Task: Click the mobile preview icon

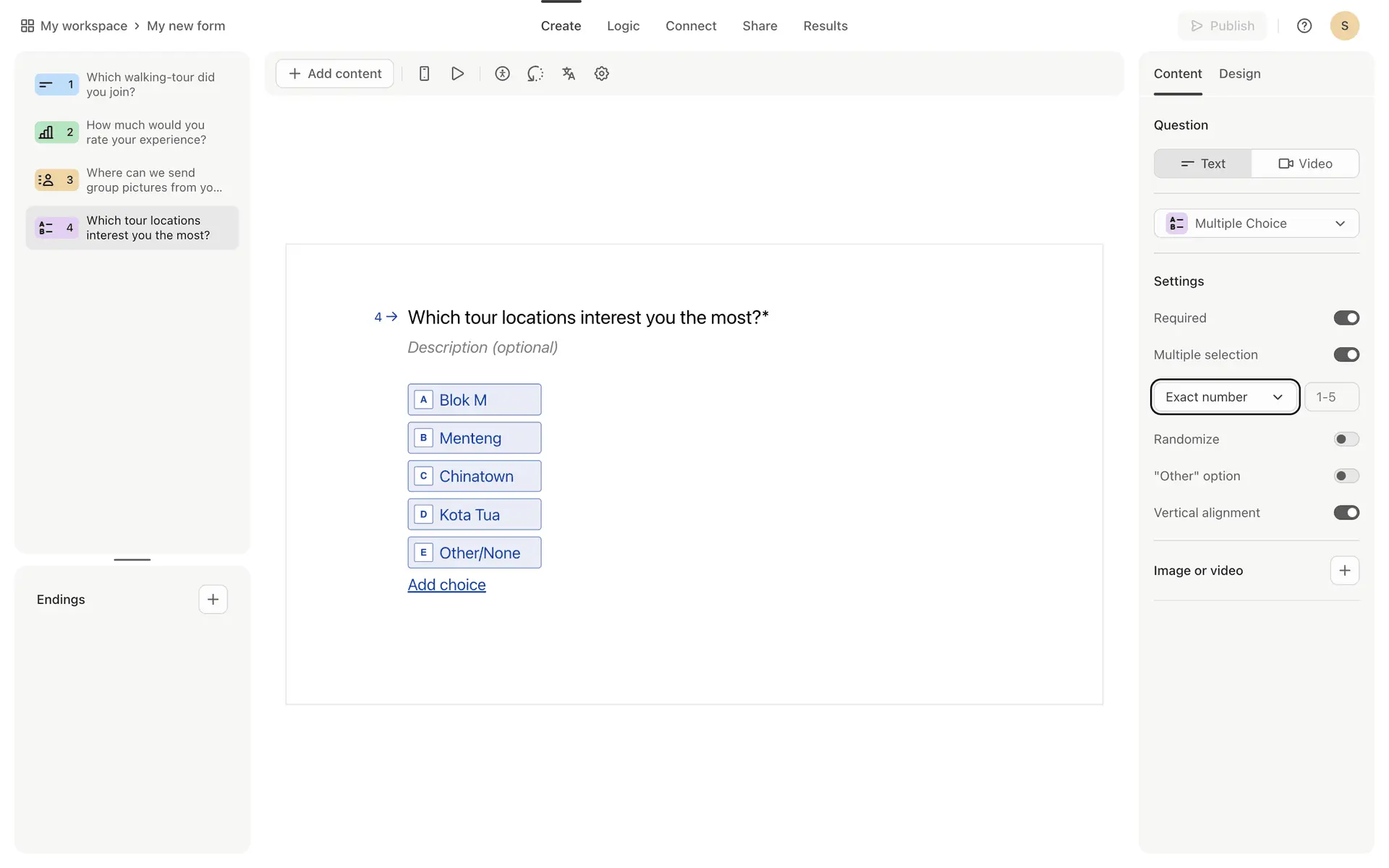Action: coord(425,74)
